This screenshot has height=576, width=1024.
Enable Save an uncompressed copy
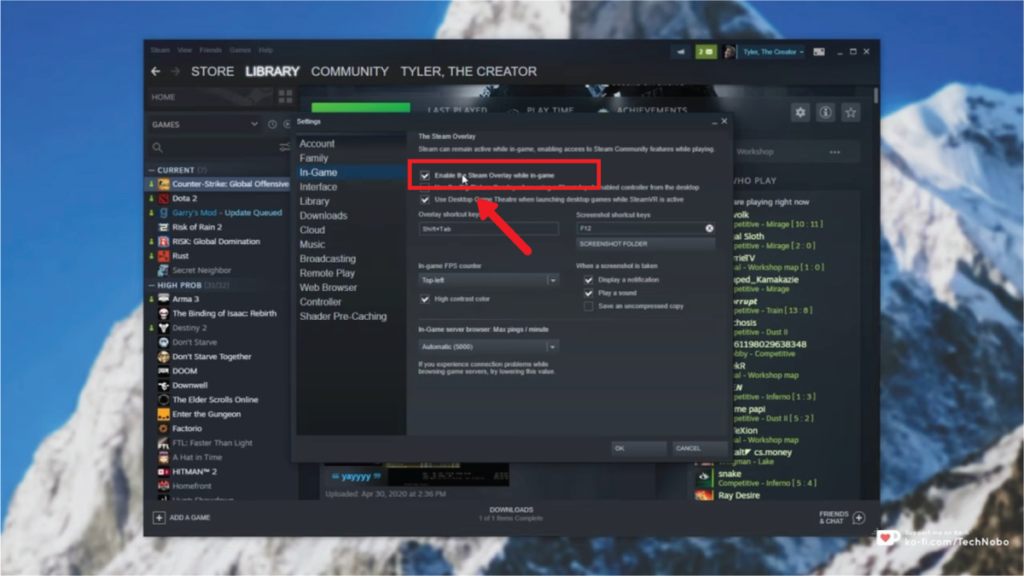point(588,306)
